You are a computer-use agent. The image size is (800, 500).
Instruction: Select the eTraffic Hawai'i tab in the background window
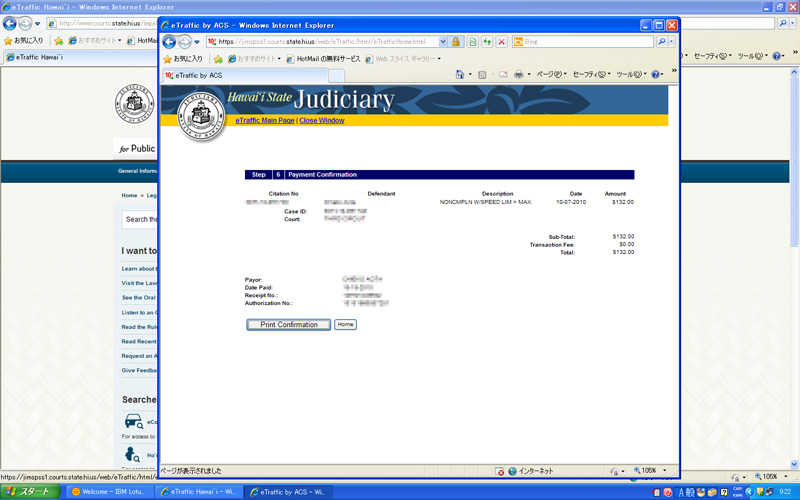pos(82,57)
